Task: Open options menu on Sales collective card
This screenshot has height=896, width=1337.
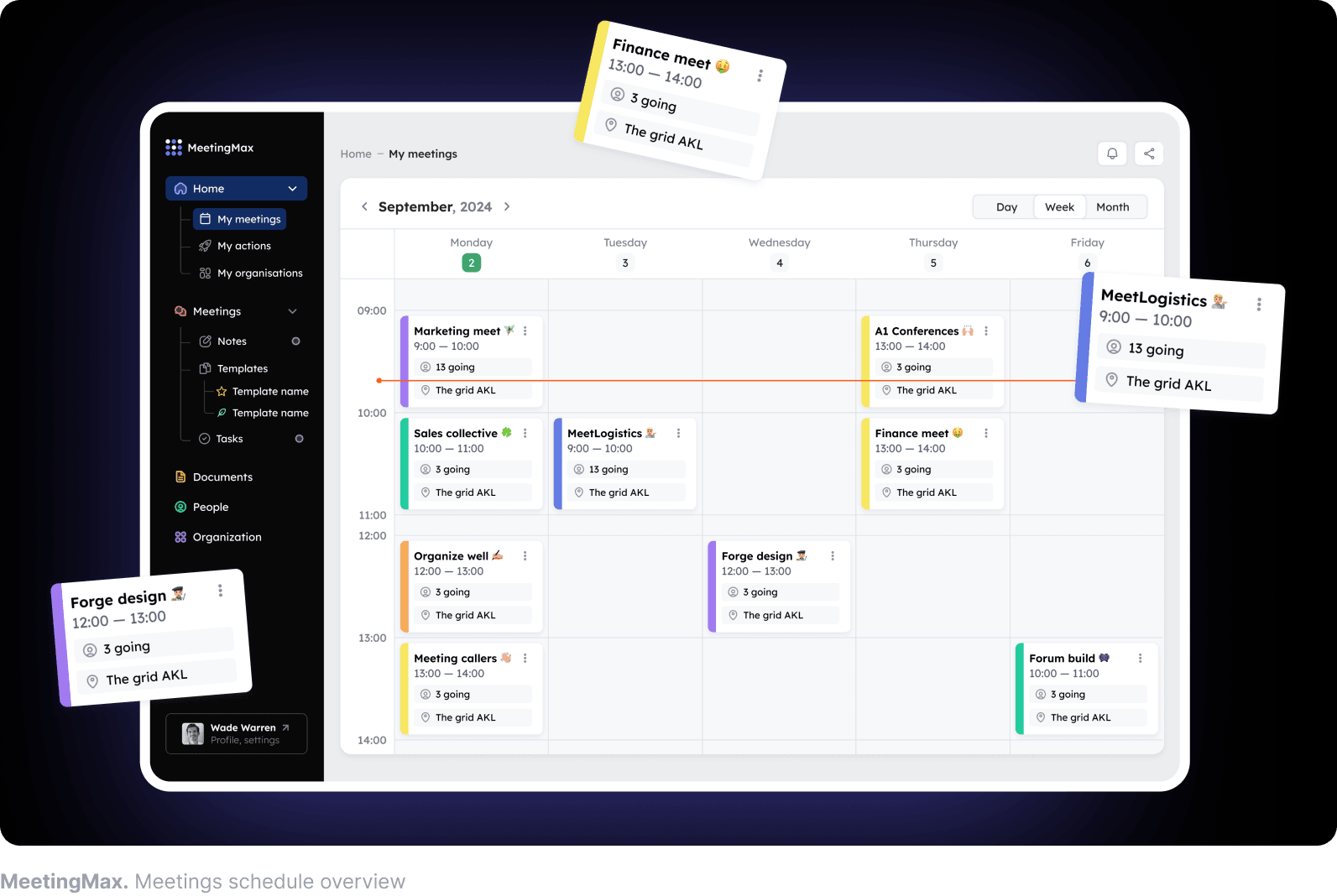Action: [x=525, y=434]
